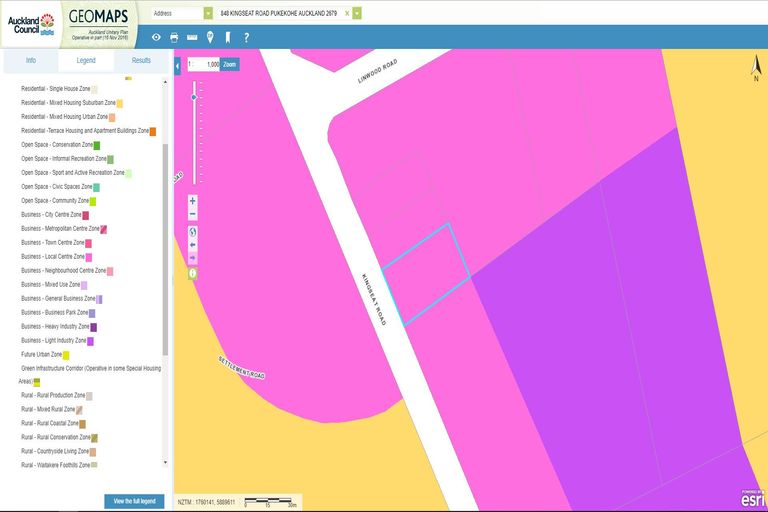Select the measure ruler tool
768x512 pixels.
tap(192, 37)
